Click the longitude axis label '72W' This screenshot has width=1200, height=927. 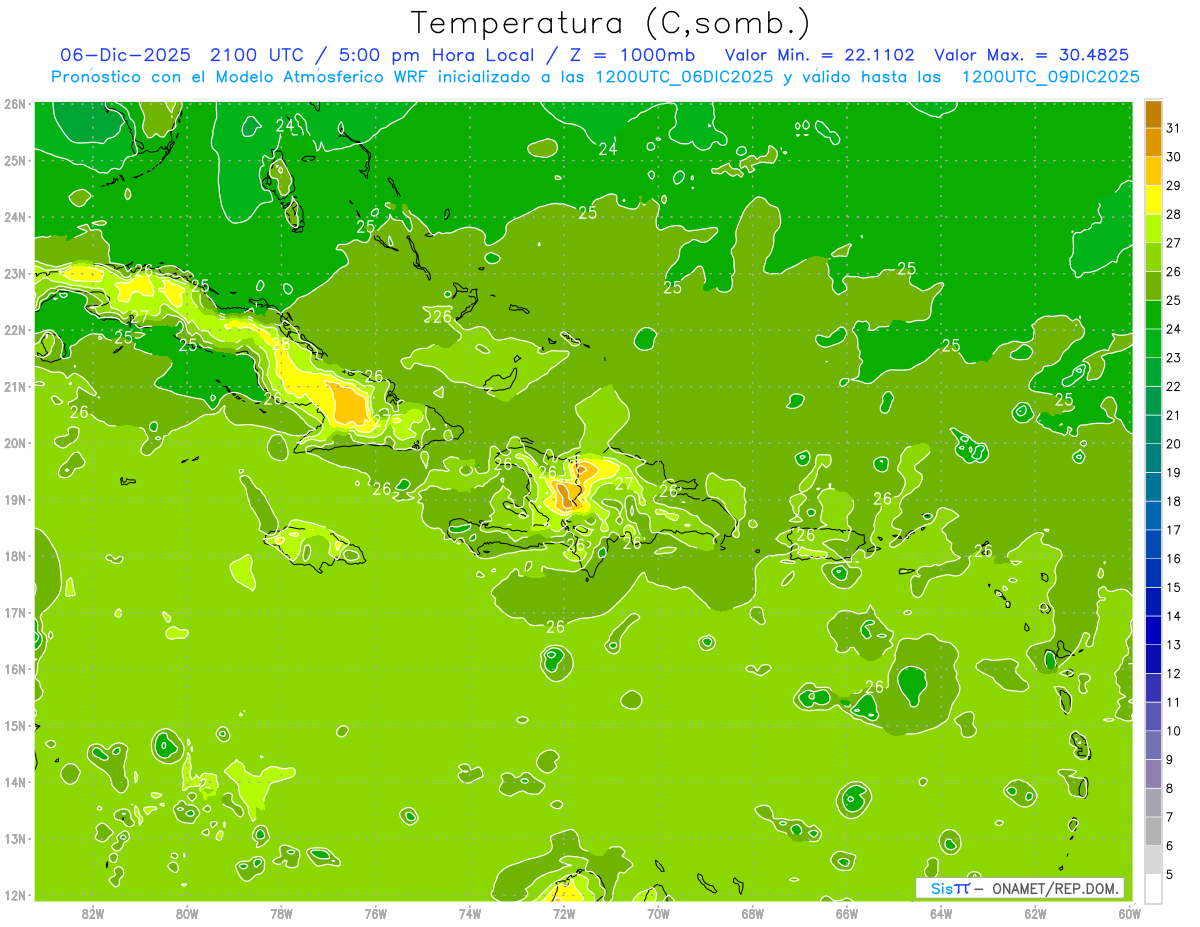pos(564,913)
